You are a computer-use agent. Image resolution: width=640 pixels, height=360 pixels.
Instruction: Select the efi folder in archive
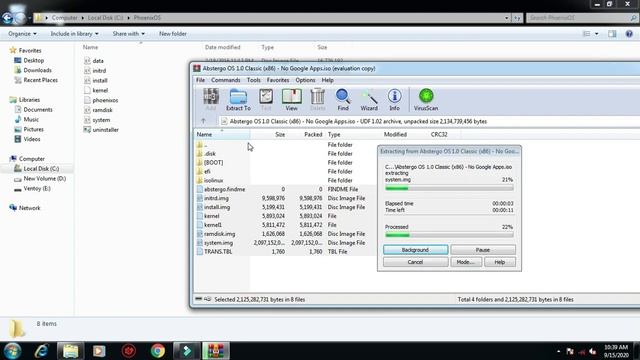coord(208,171)
